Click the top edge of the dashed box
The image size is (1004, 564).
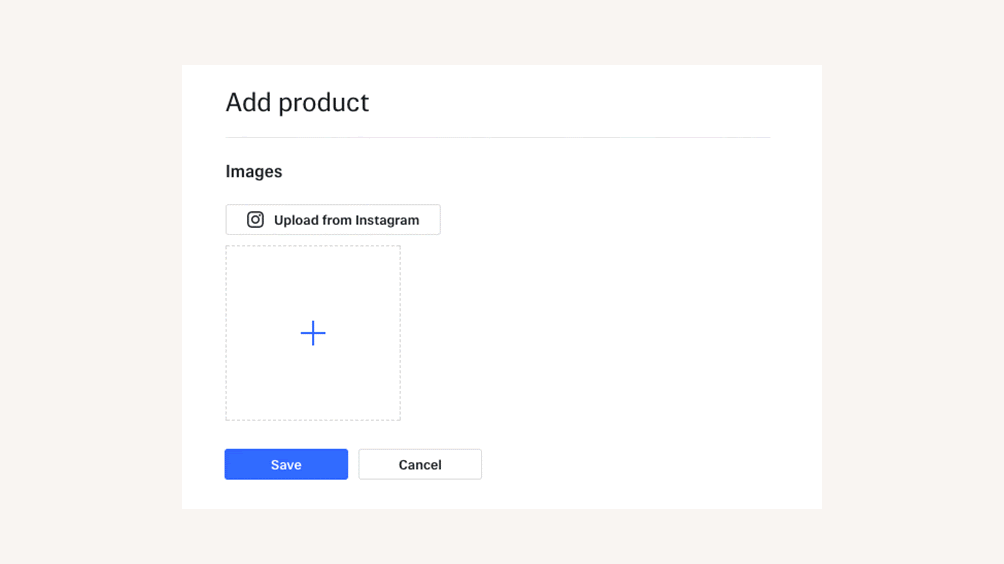tap(313, 246)
